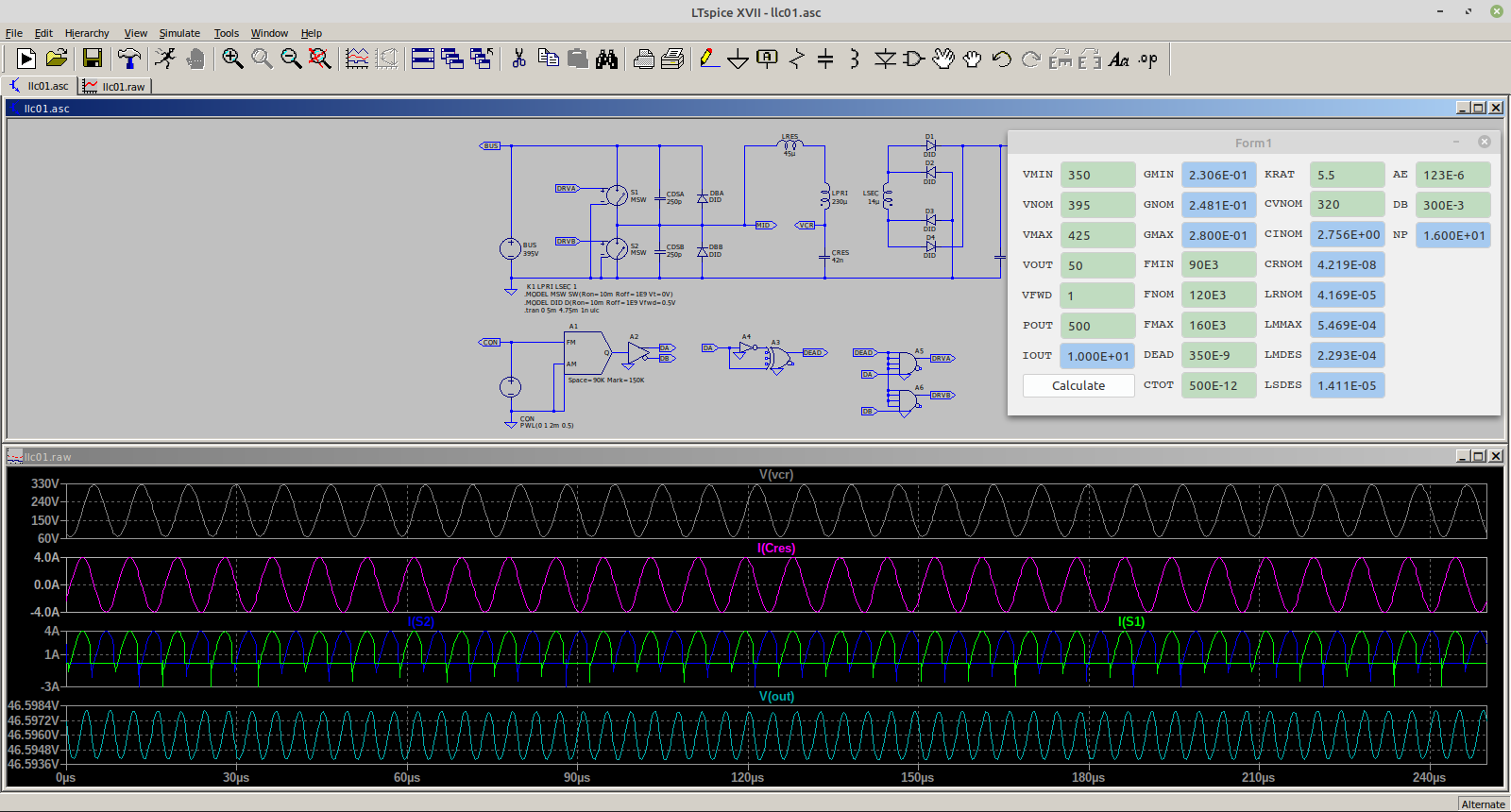Click the POUT input field showing 500
1511x812 pixels.
[x=1097, y=326]
